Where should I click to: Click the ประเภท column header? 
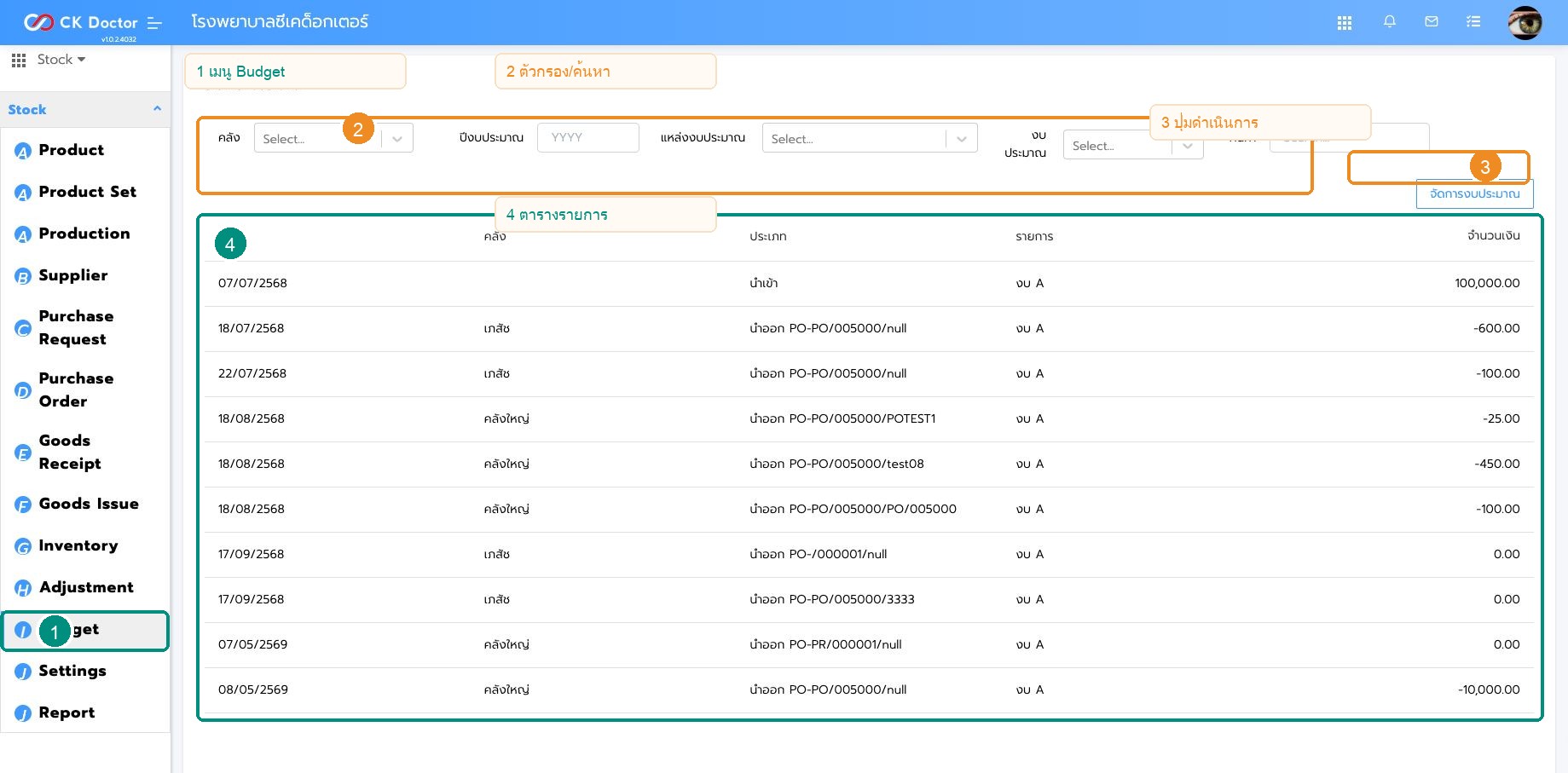[x=768, y=236]
